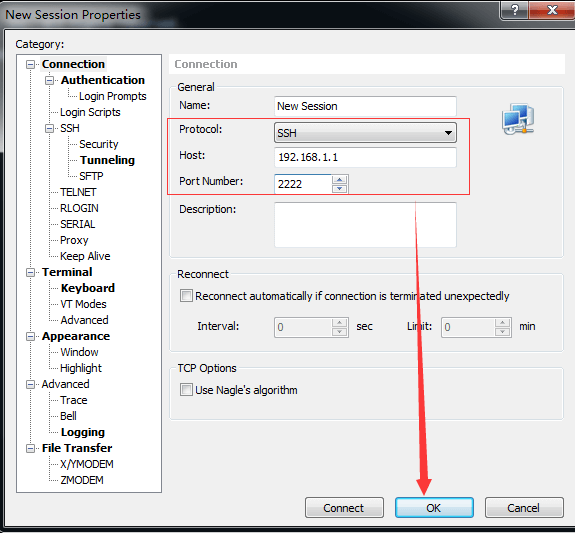Collapse the Terminal tree node
This screenshot has width=575, height=533.
[x=30, y=273]
